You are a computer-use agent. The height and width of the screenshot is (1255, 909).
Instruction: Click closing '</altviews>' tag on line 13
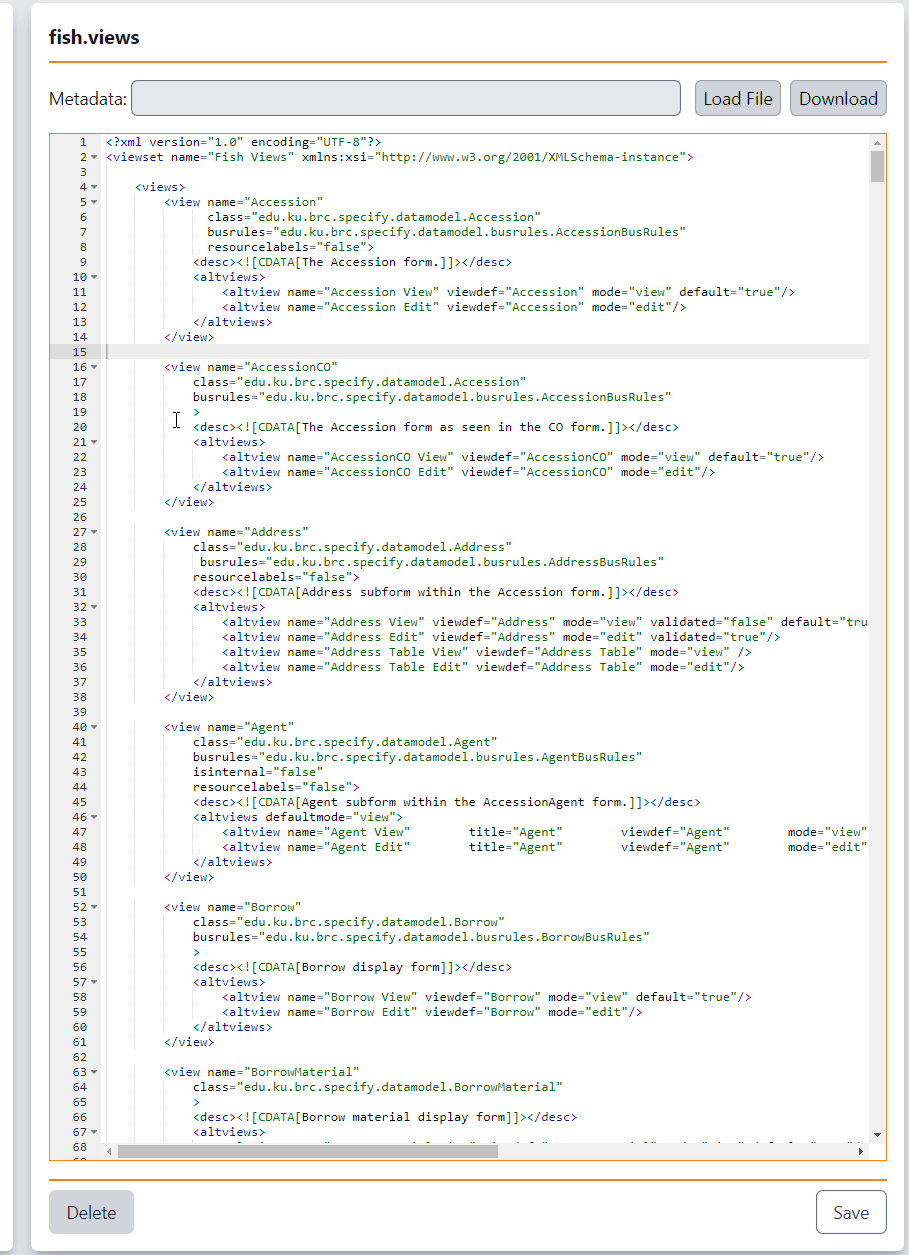point(233,322)
